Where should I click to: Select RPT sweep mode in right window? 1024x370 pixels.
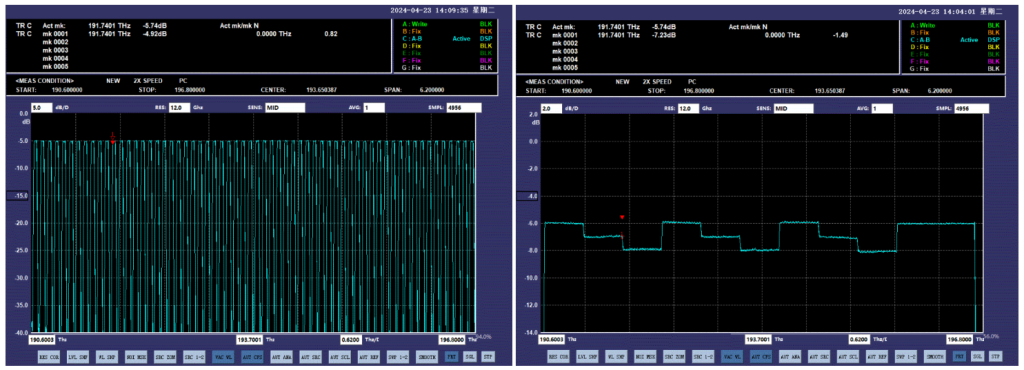pyautogui.click(x=961, y=357)
